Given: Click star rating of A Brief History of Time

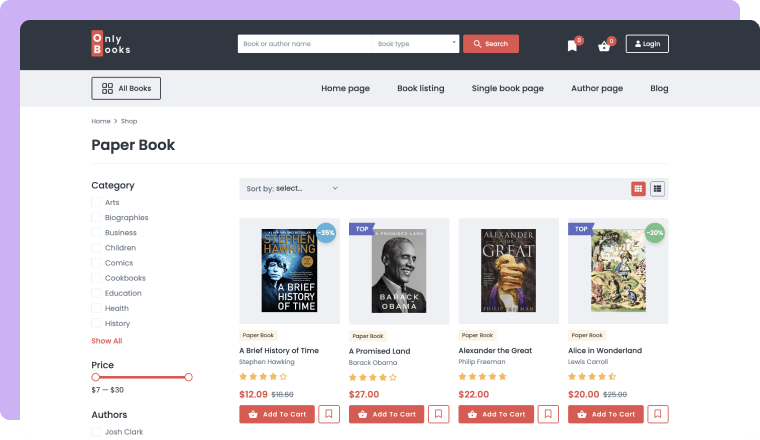Looking at the screenshot, I should pyautogui.click(x=263, y=377).
